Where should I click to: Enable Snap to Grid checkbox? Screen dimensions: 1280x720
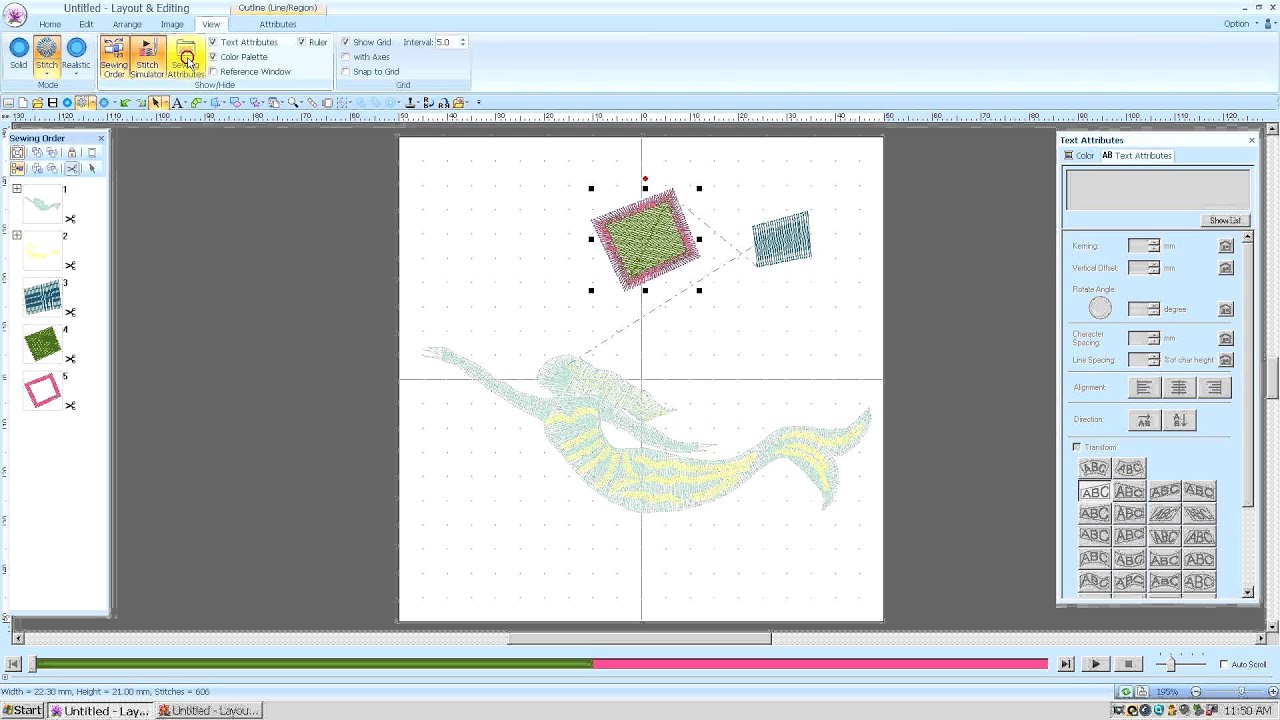pyautogui.click(x=345, y=72)
